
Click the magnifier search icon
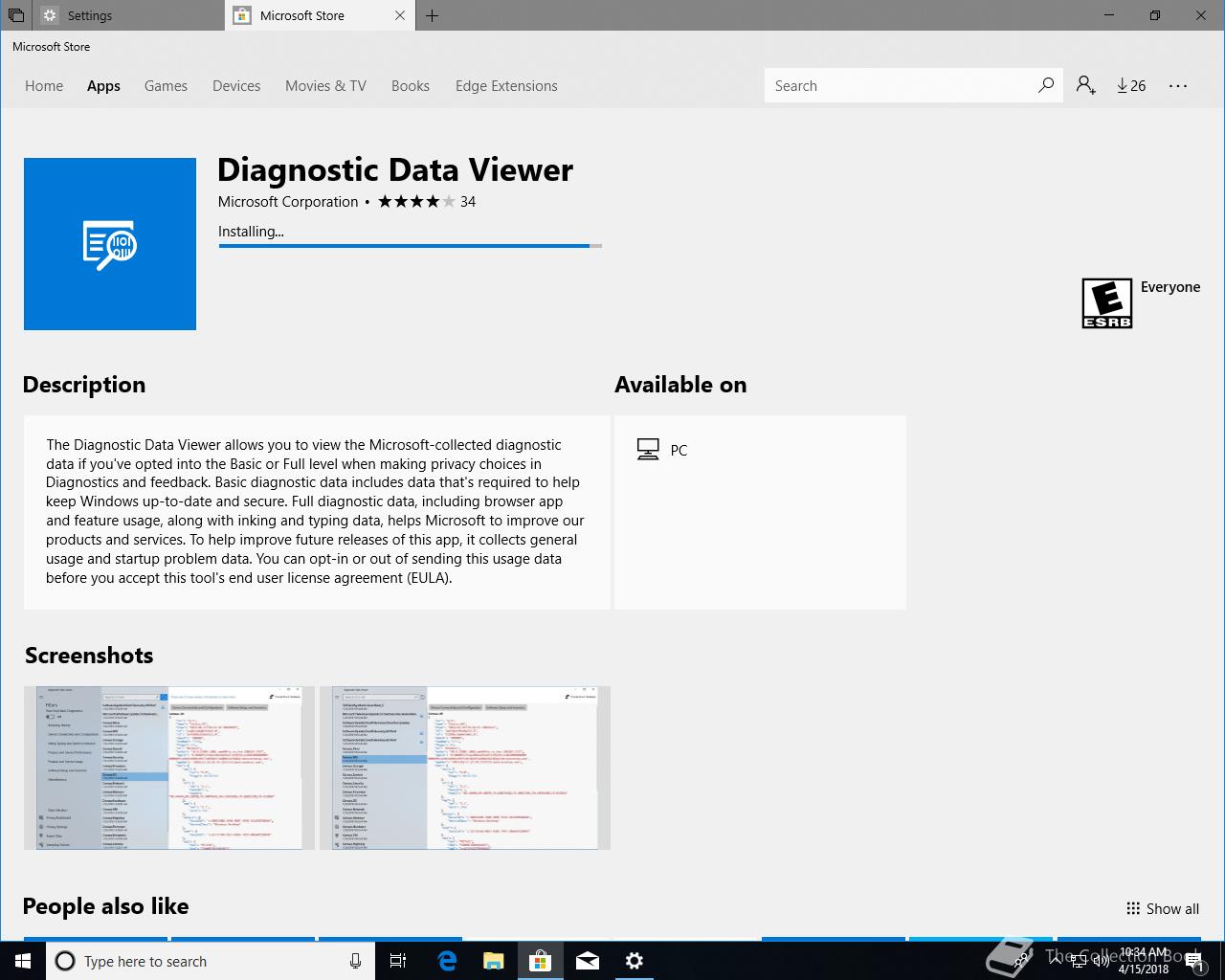[1046, 85]
